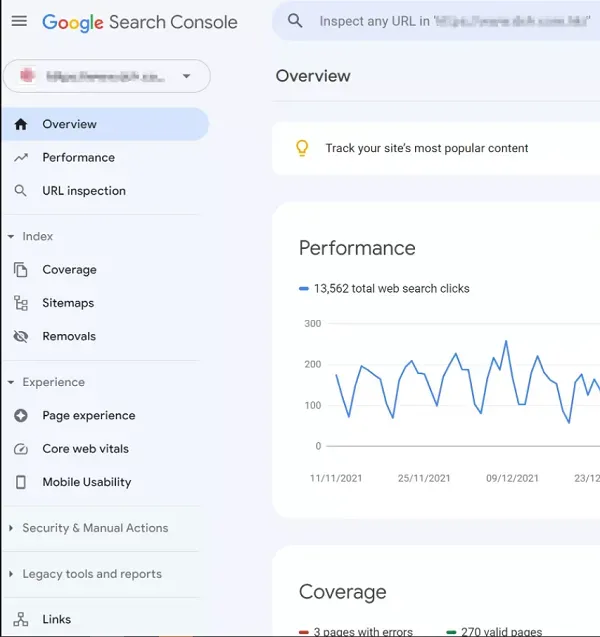Click the 09/12/2021 axis date label
This screenshot has height=637, width=600.
tap(512, 479)
